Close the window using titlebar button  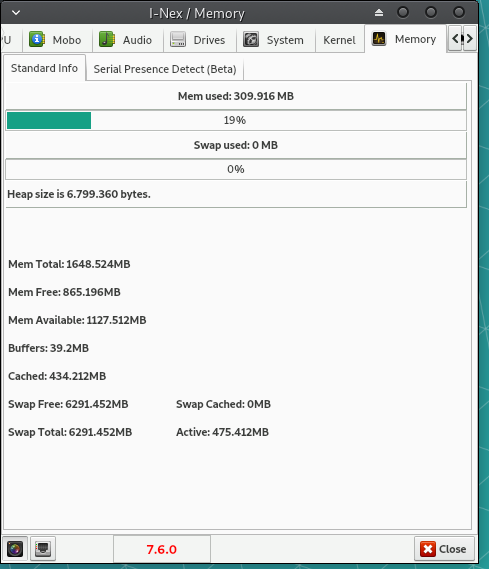[459, 12]
